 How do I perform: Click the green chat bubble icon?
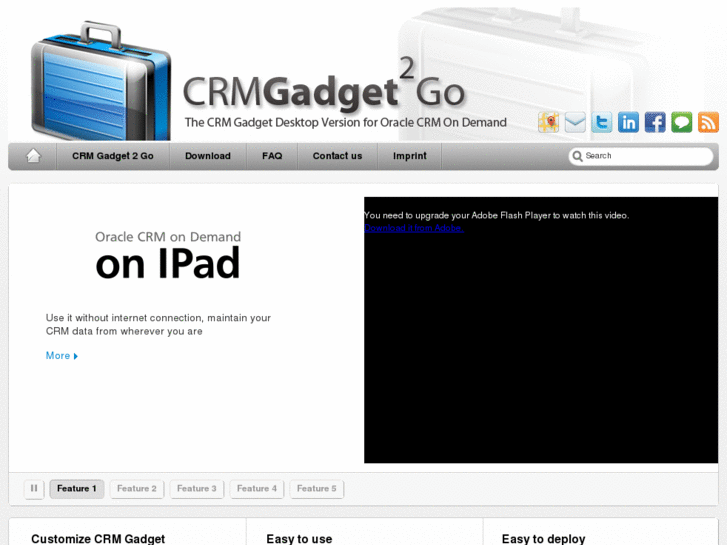click(x=682, y=122)
